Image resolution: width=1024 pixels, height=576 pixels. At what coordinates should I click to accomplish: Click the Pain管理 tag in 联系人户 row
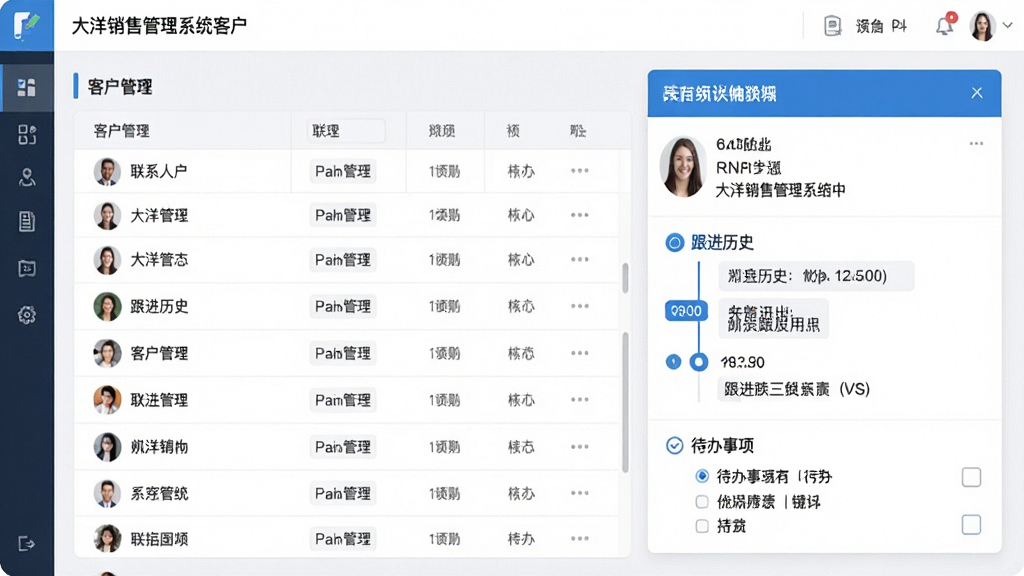[343, 171]
